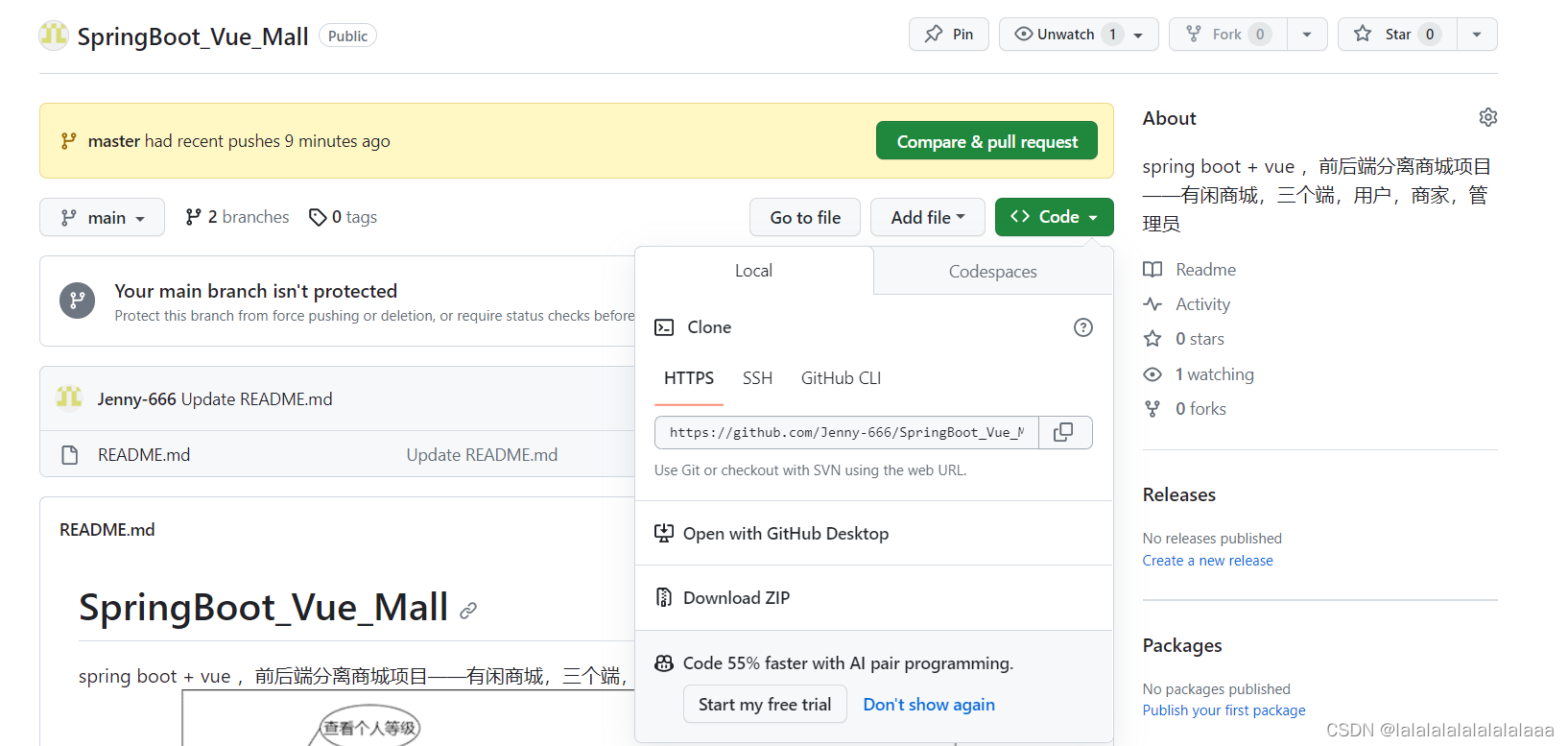Open the Releases heading link

[x=1178, y=494]
